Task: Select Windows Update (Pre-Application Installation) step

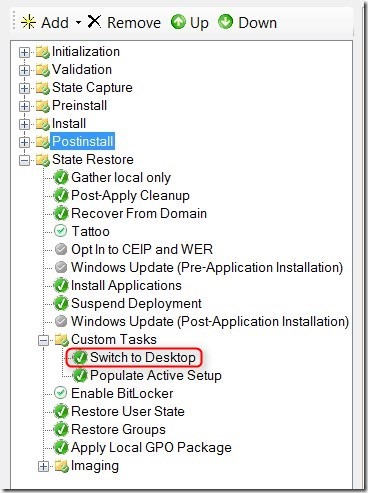Action: click(x=207, y=268)
